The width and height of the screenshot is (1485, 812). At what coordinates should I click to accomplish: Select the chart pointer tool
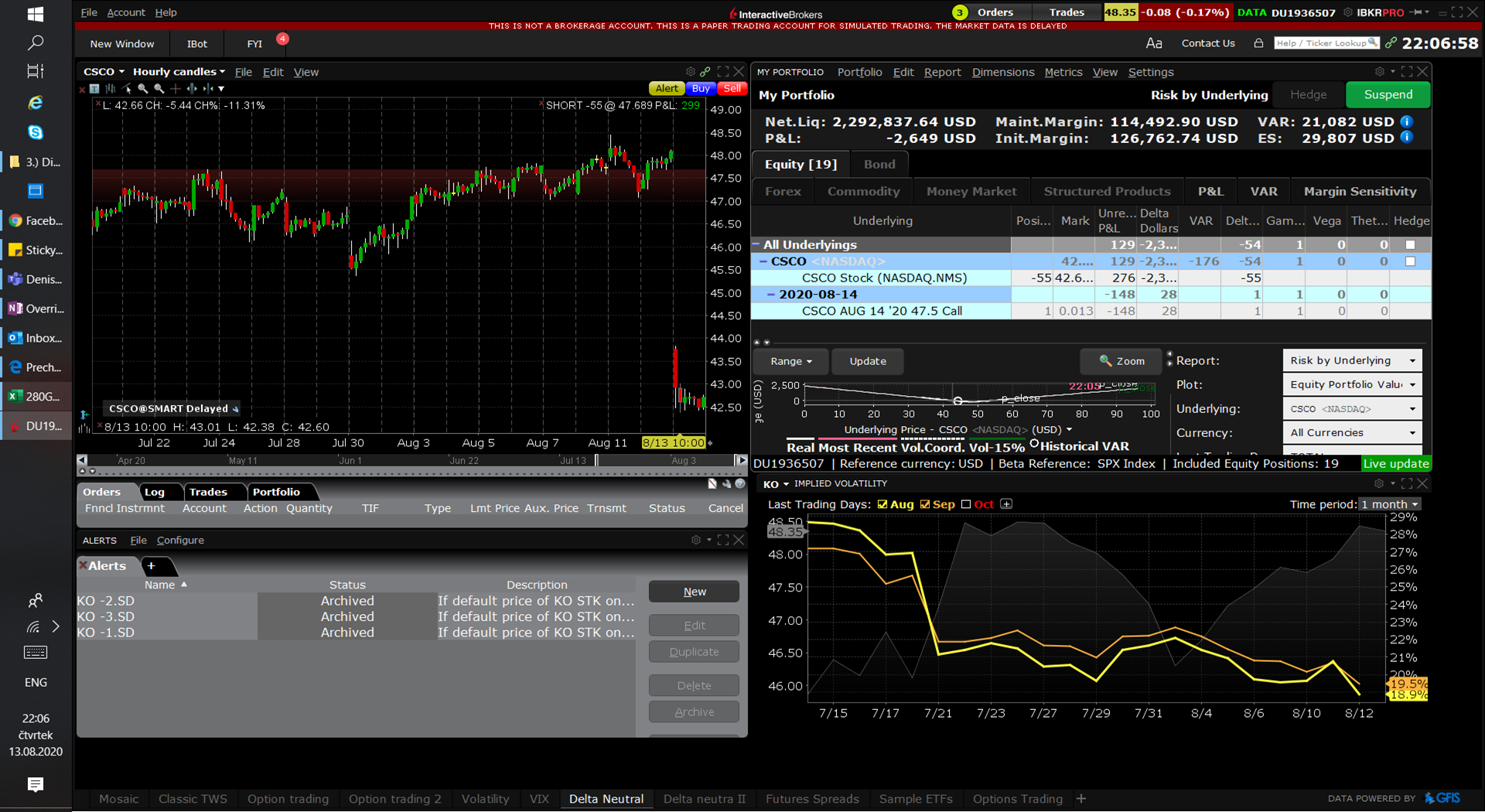pos(127,89)
